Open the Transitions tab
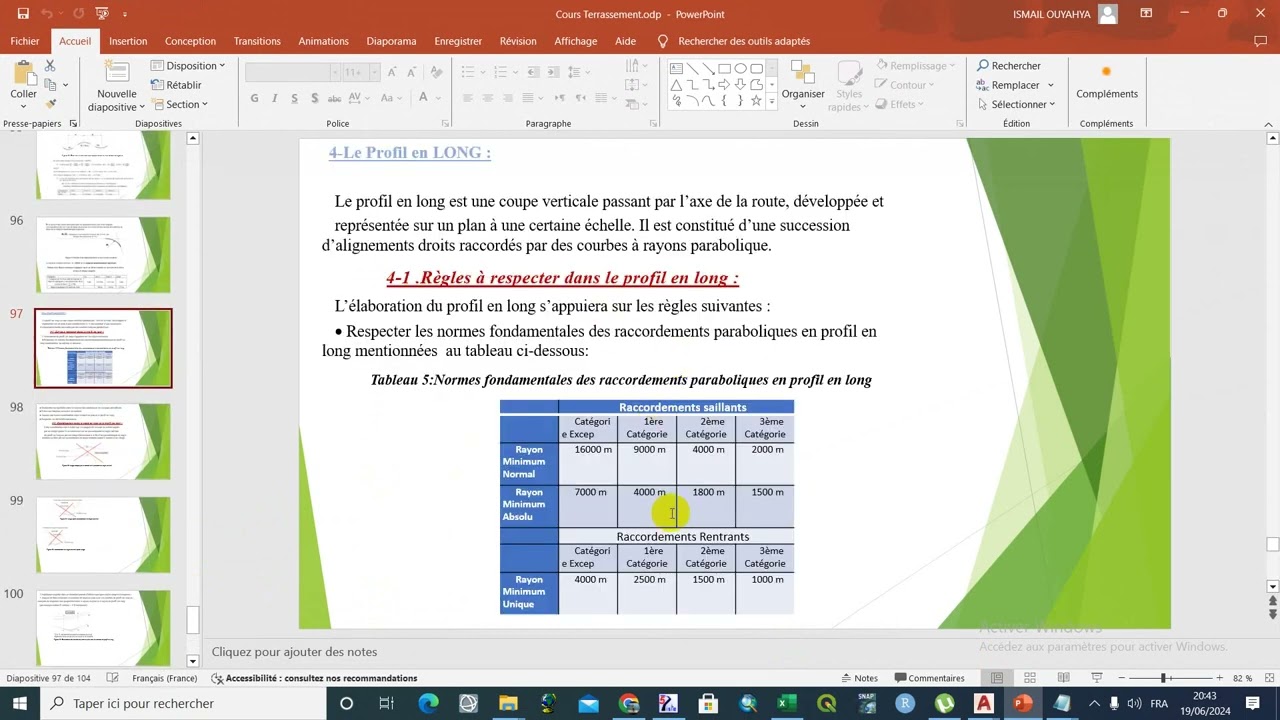The width and height of the screenshot is (1280, 720). pos(257,41)
